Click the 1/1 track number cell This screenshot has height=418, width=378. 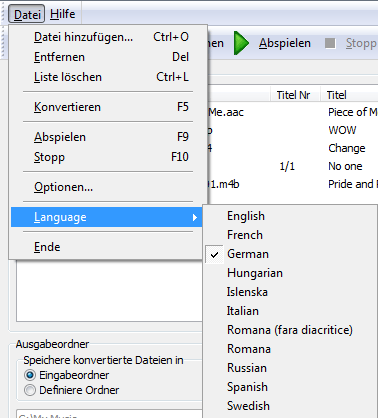pos(287,166)
